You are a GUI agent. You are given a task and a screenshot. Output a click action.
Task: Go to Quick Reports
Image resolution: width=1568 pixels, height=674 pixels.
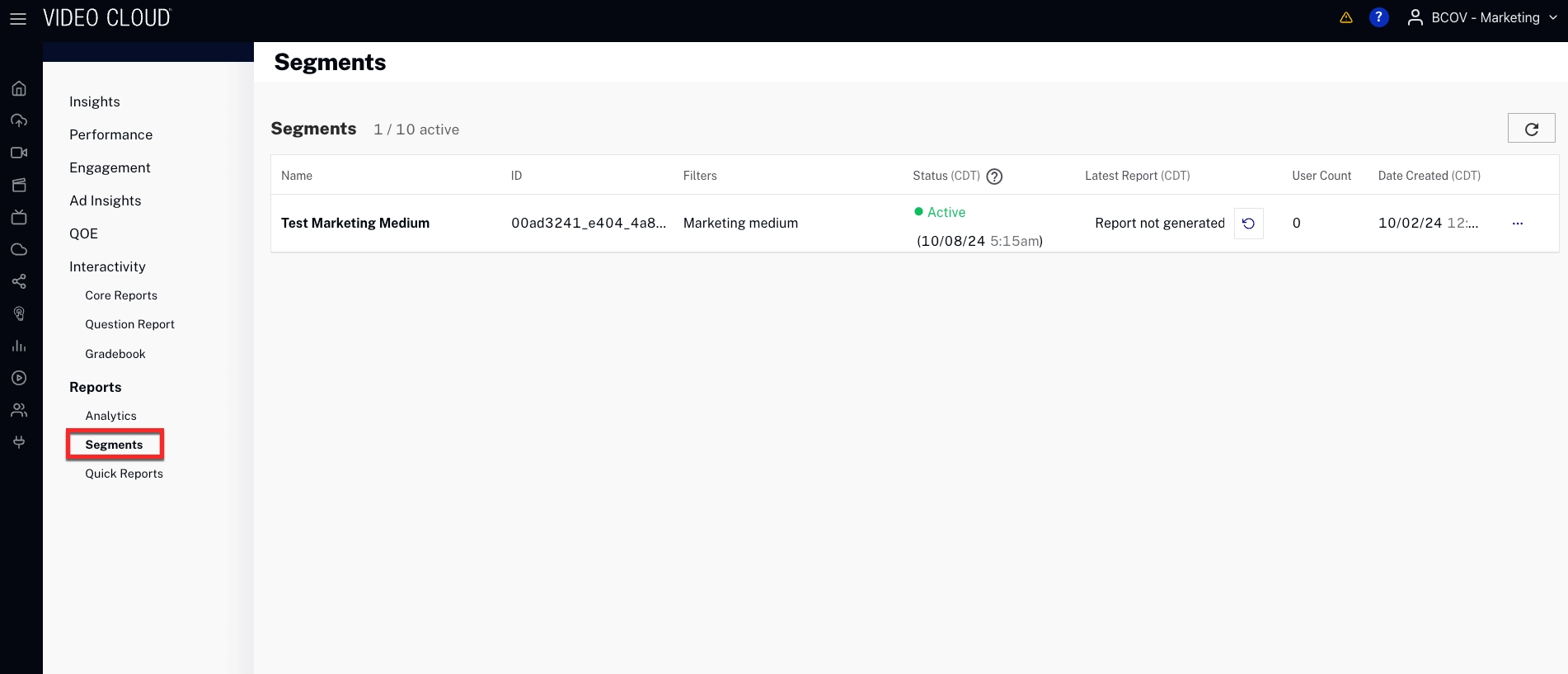tap(124, 474)
